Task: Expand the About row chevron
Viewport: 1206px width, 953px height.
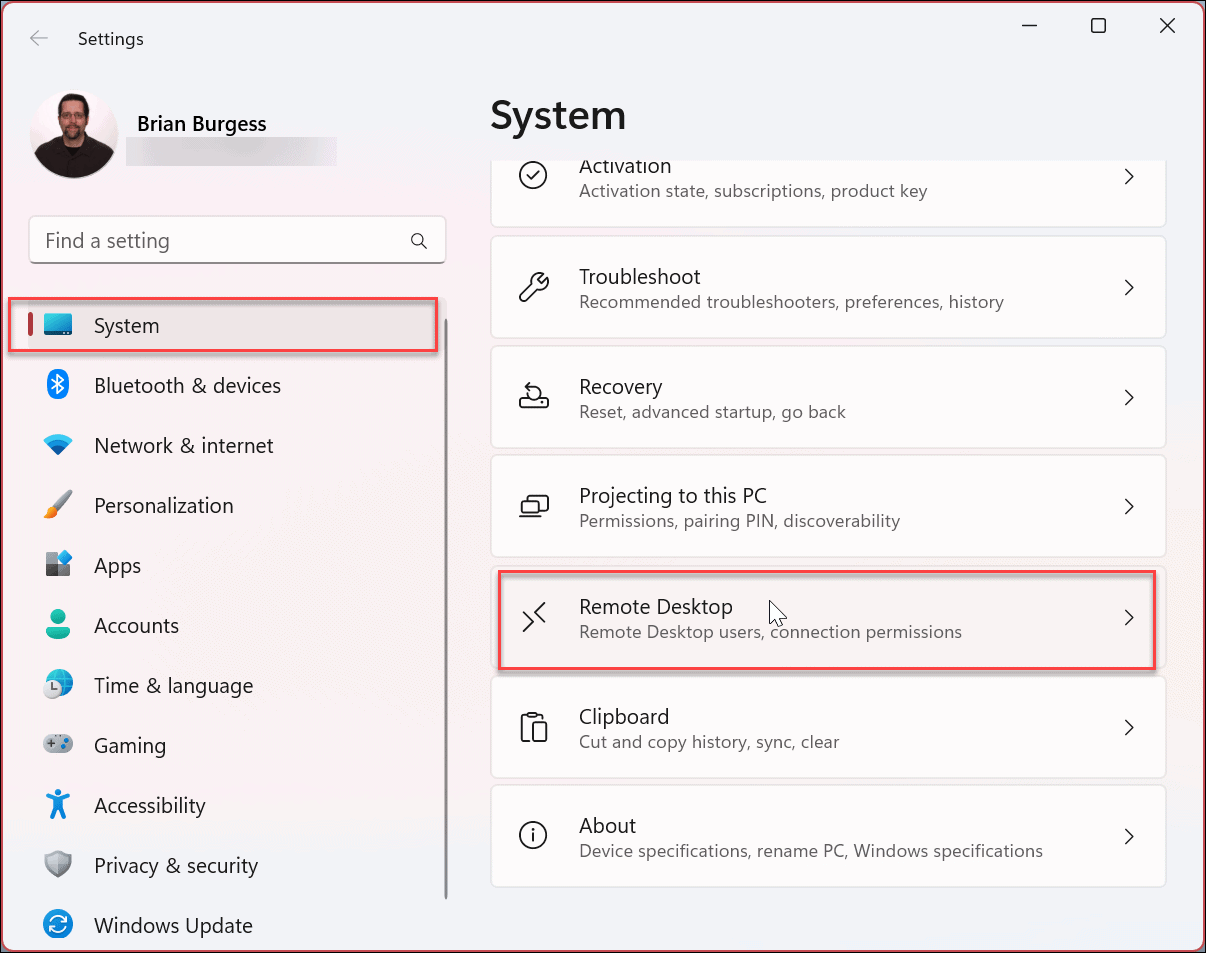Action: click(x=1129, y=836)
